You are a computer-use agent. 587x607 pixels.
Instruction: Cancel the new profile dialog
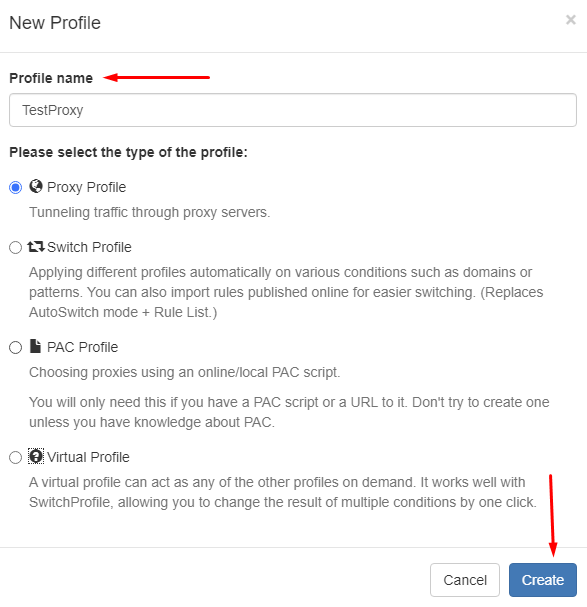[x=465, y=580]
